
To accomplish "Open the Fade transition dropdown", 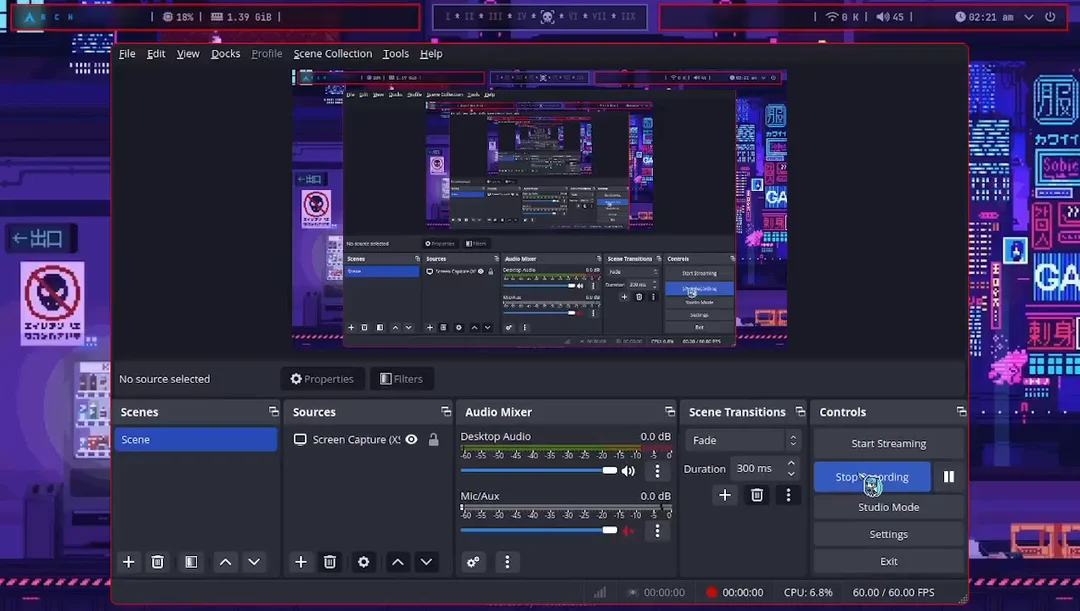I will pyautogui.click(x=742, y=439).
